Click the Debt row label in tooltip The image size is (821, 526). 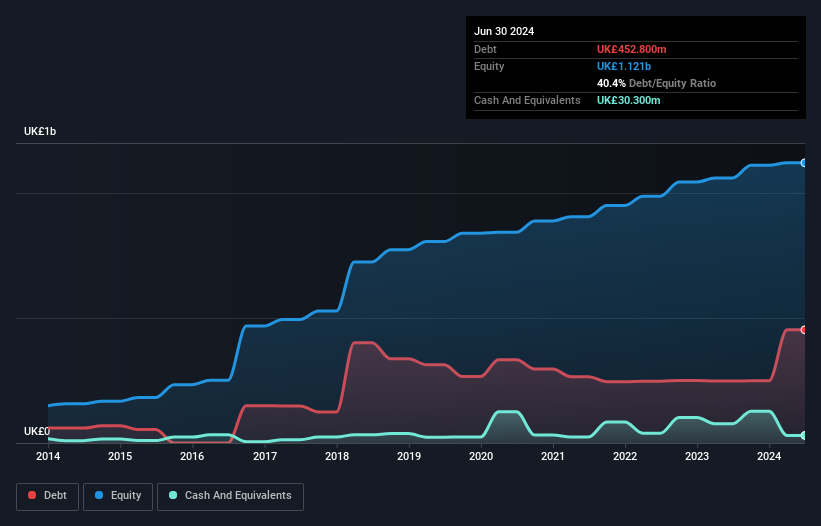click(485, 49)
